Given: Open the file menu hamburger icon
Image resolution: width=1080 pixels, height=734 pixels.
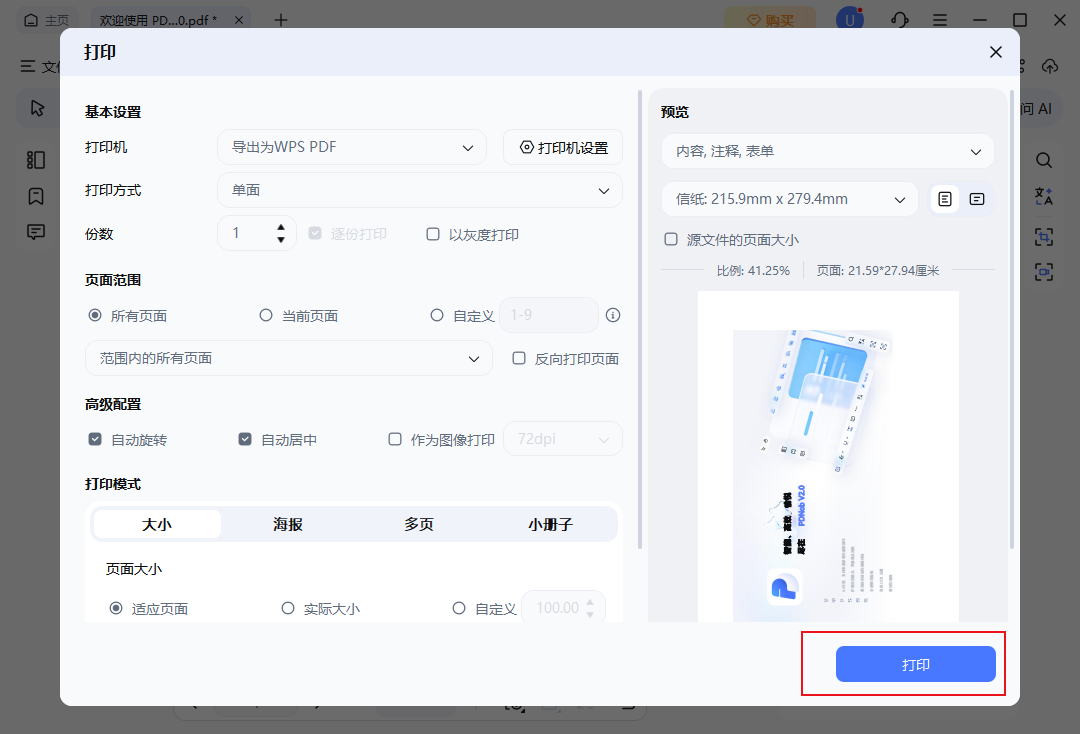Looking at the screenshot, I should click(28, 66).
